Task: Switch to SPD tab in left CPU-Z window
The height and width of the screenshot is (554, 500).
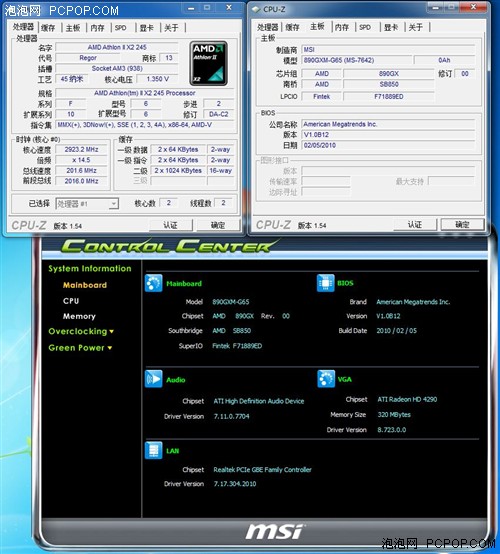Action: [x=120, y=28]
